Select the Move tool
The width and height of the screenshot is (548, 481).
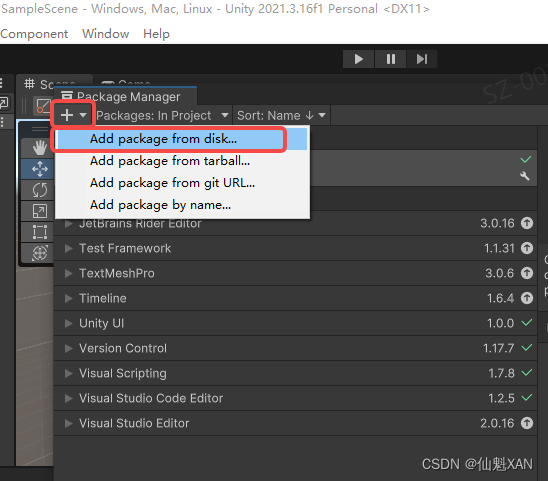(x=39, y=169)
